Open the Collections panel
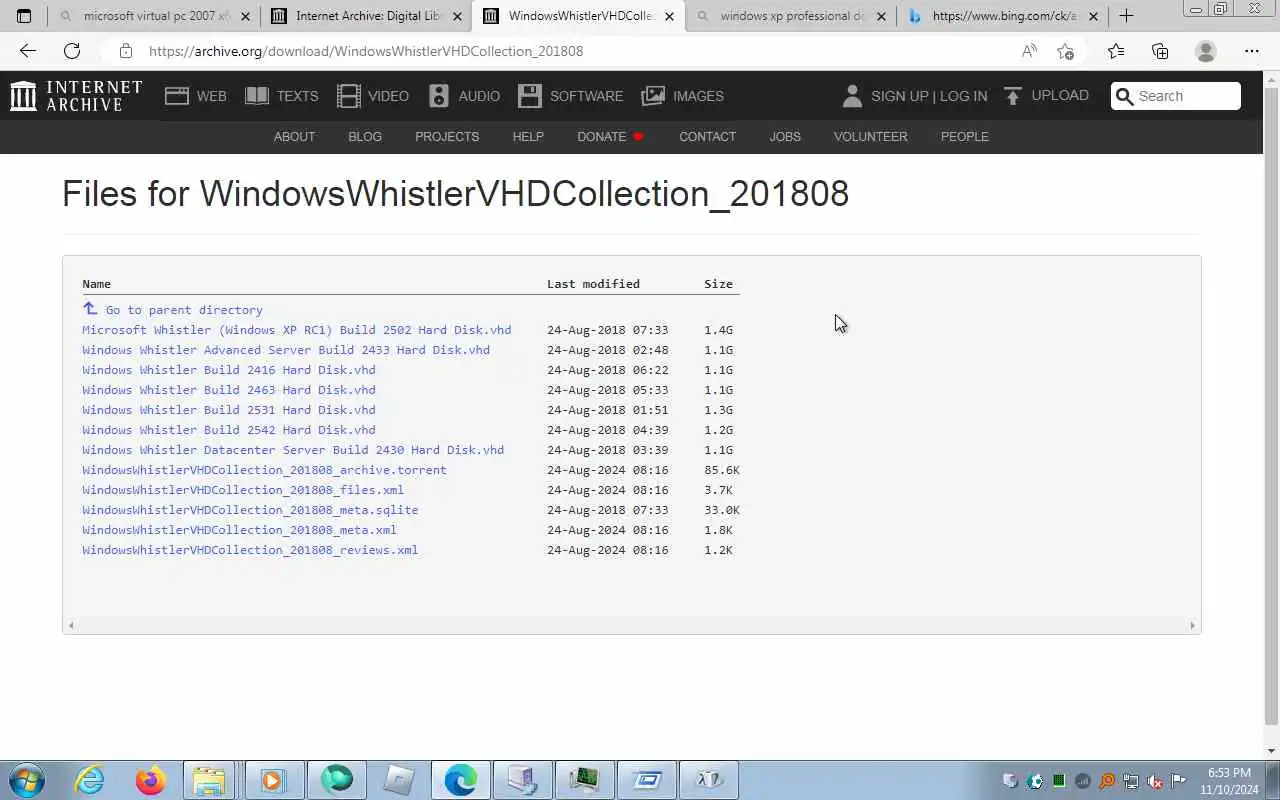Viewport: 1280px width, 800px height. (x=1160, y=51)
